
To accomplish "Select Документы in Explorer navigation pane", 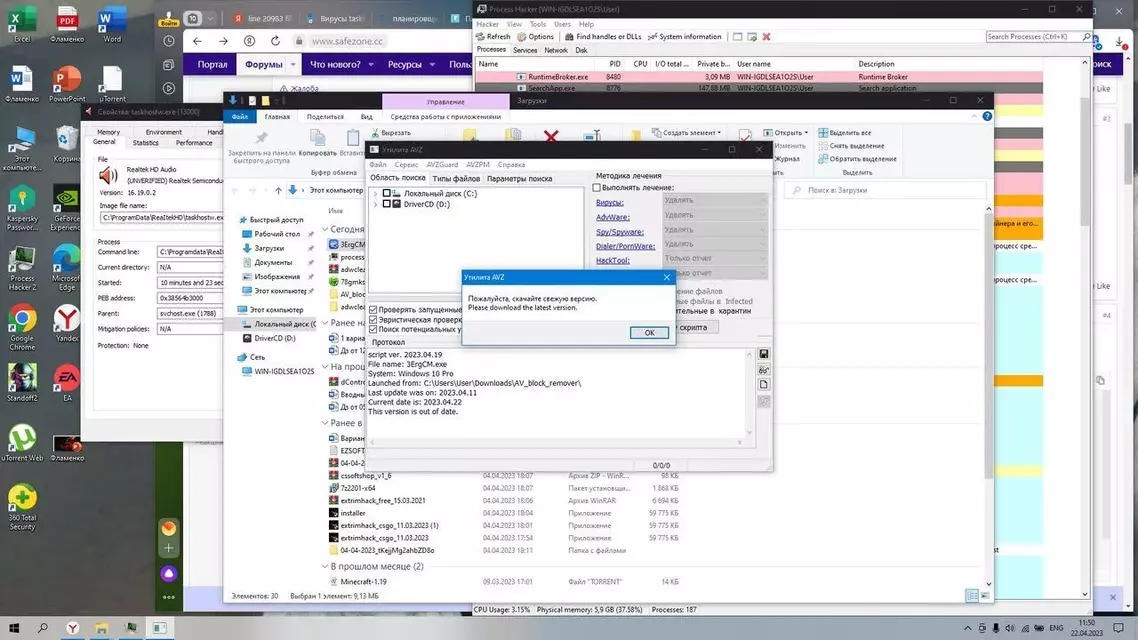I will pyautogui.click(x=274, y=263).
